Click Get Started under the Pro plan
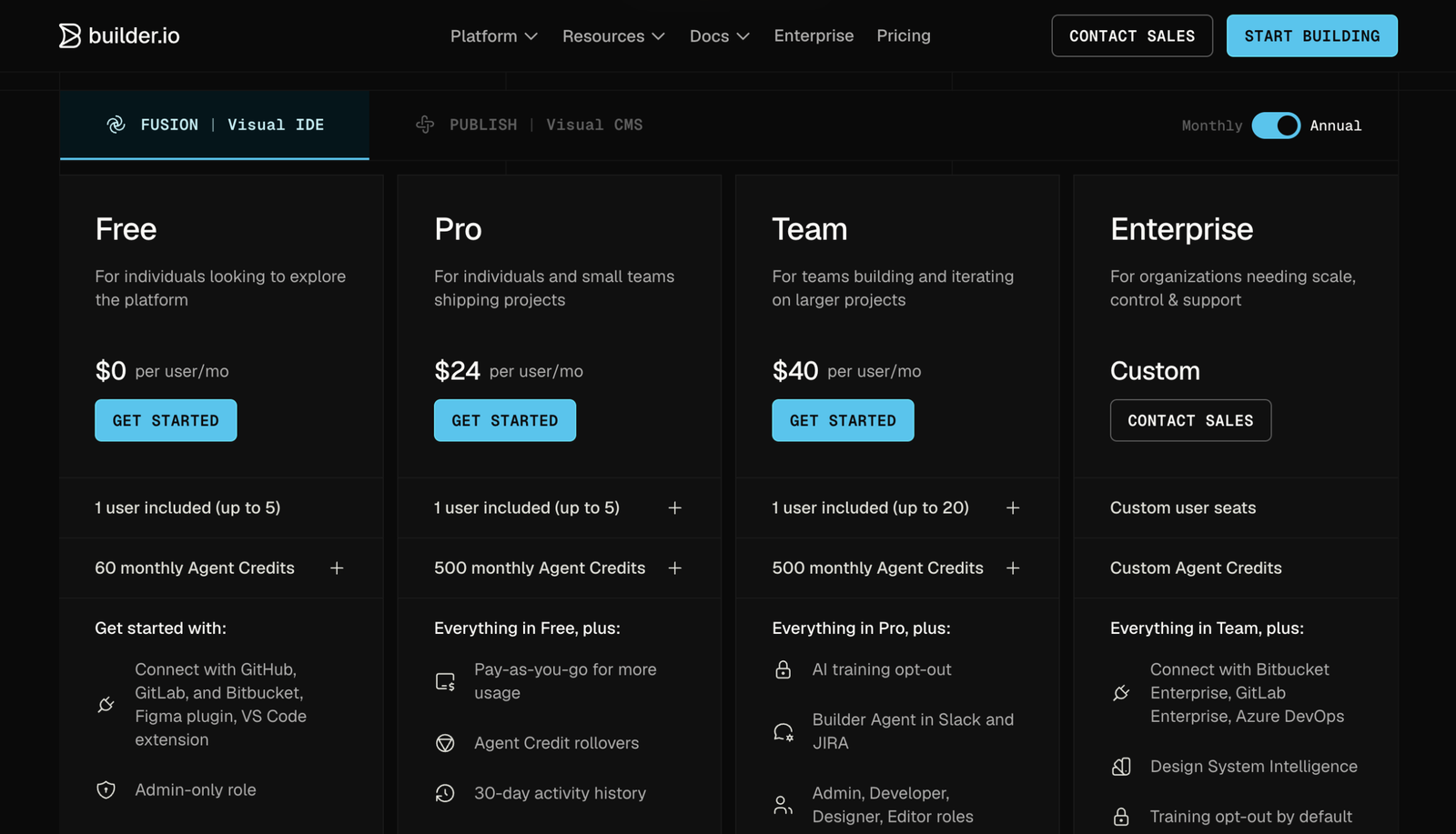Screen dimensions: 1456x834 point(505,420)
